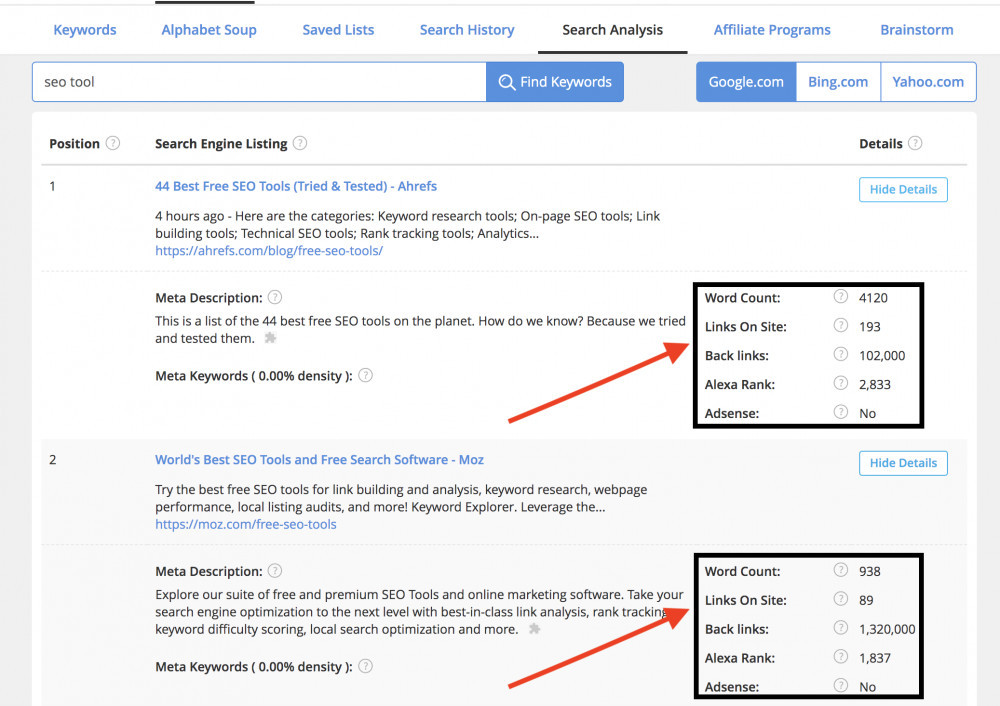Click Meta Description help icon in Ahrefs result
The image size is (1000, 706).
click(275, 297)
